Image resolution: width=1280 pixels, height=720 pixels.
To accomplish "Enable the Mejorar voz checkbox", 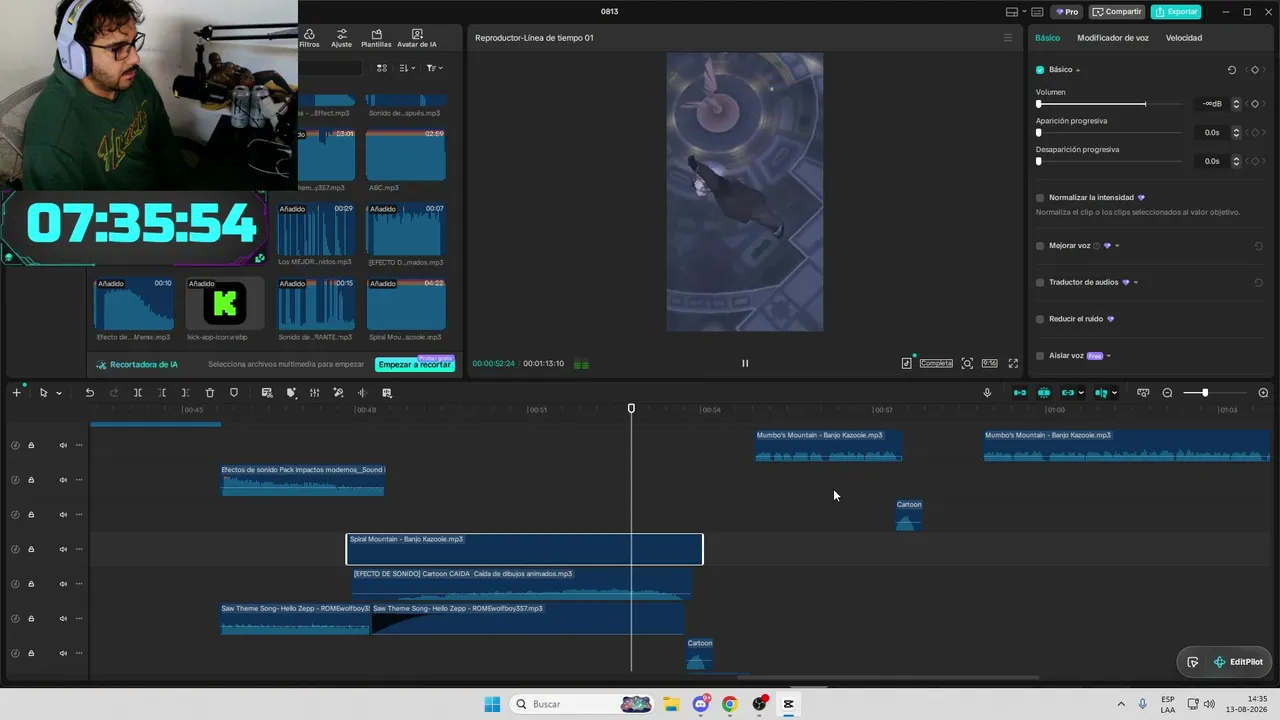I will tap(1040, 246).
